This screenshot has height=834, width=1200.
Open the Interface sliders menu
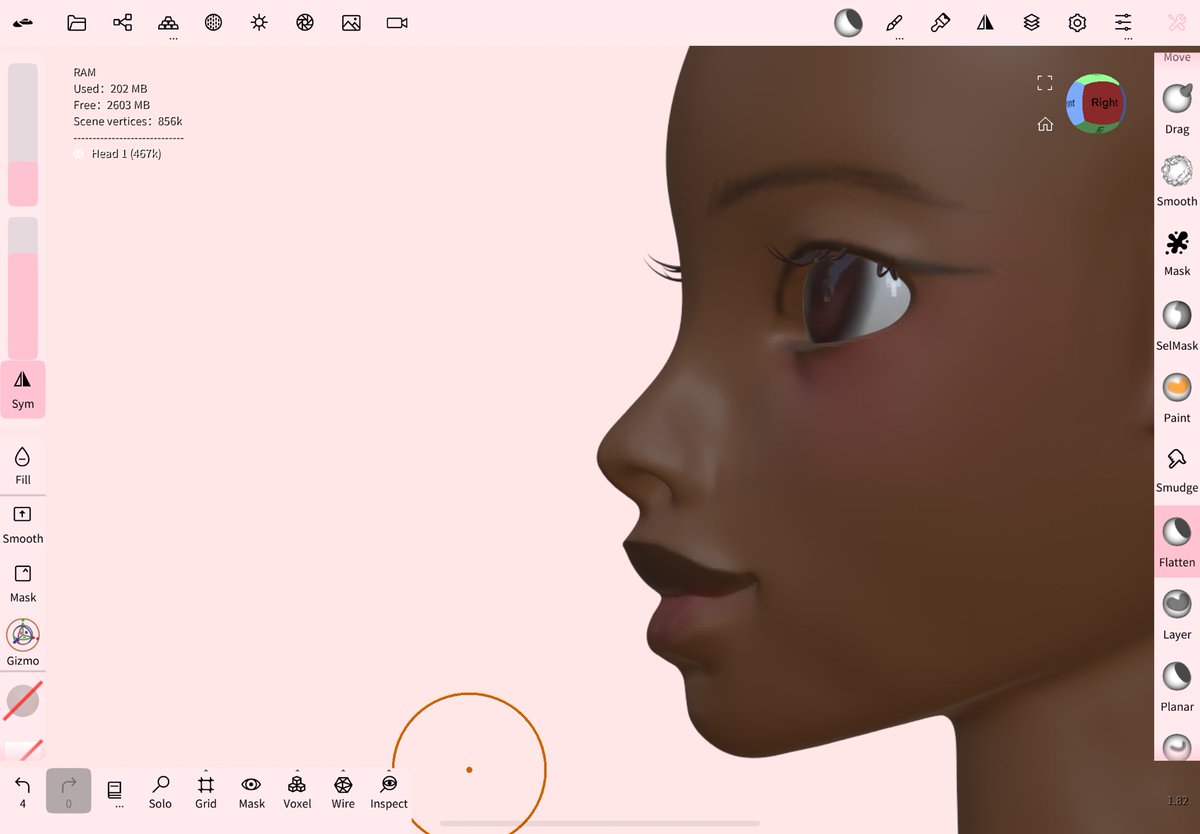[1123, 22]
